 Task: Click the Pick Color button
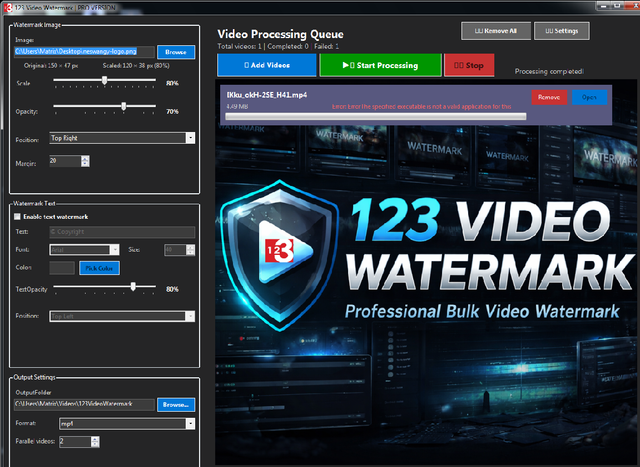[99, 268]
